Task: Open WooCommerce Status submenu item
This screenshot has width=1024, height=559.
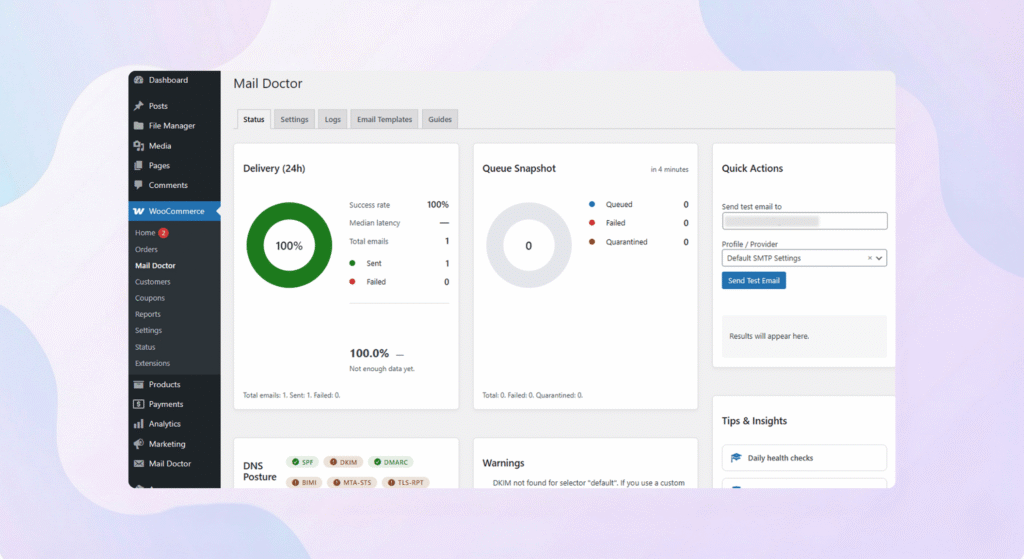Action: coord(145,347)
